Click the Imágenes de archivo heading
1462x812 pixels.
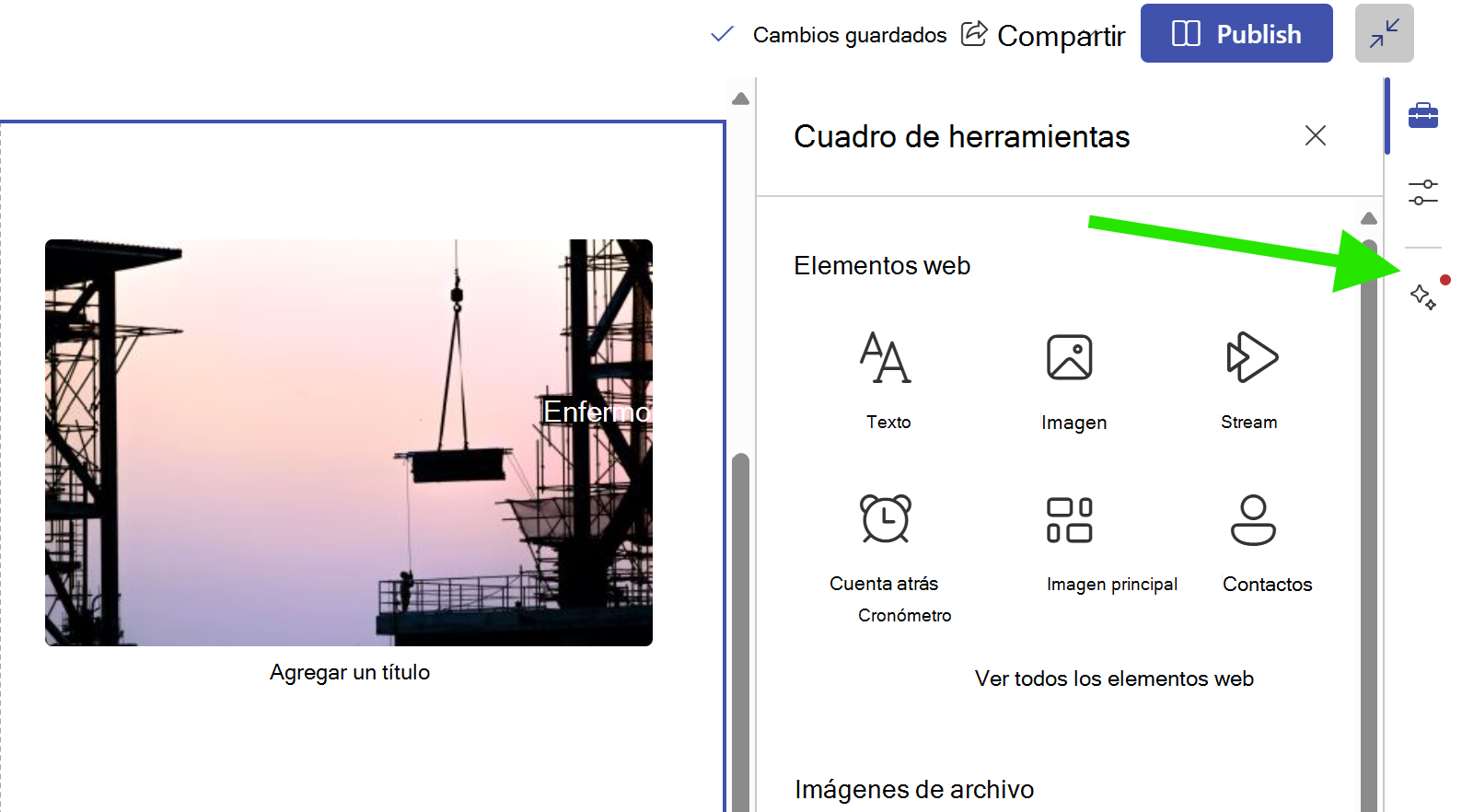914,789
